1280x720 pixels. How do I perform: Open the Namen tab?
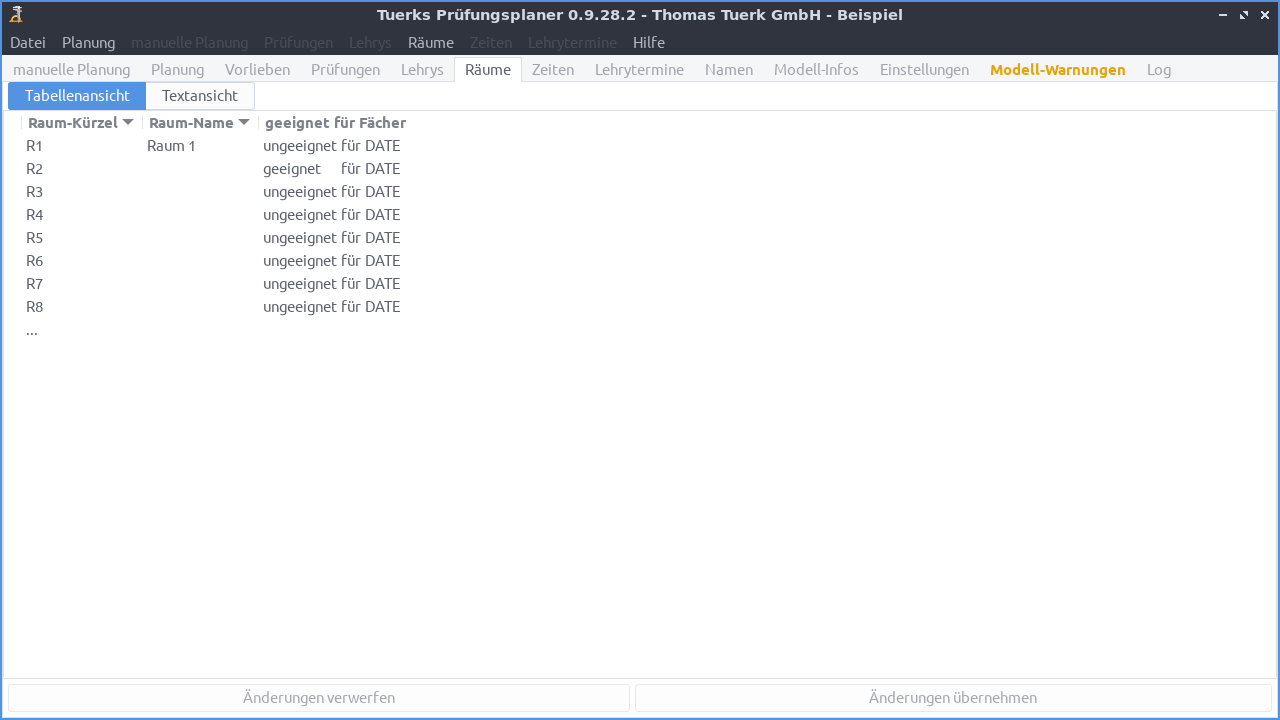point(728,69)
